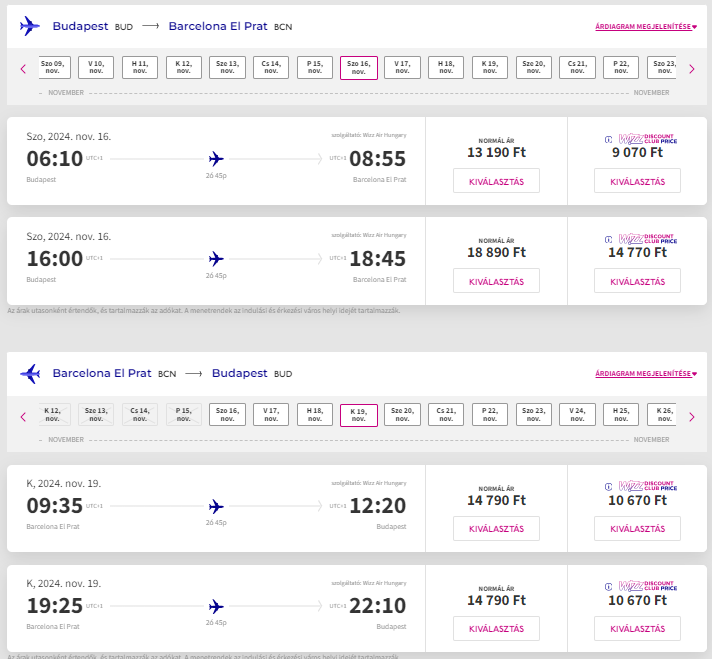
Task: Click Wizz Discount Club logo on 06:10 flight
Action: 641,140
